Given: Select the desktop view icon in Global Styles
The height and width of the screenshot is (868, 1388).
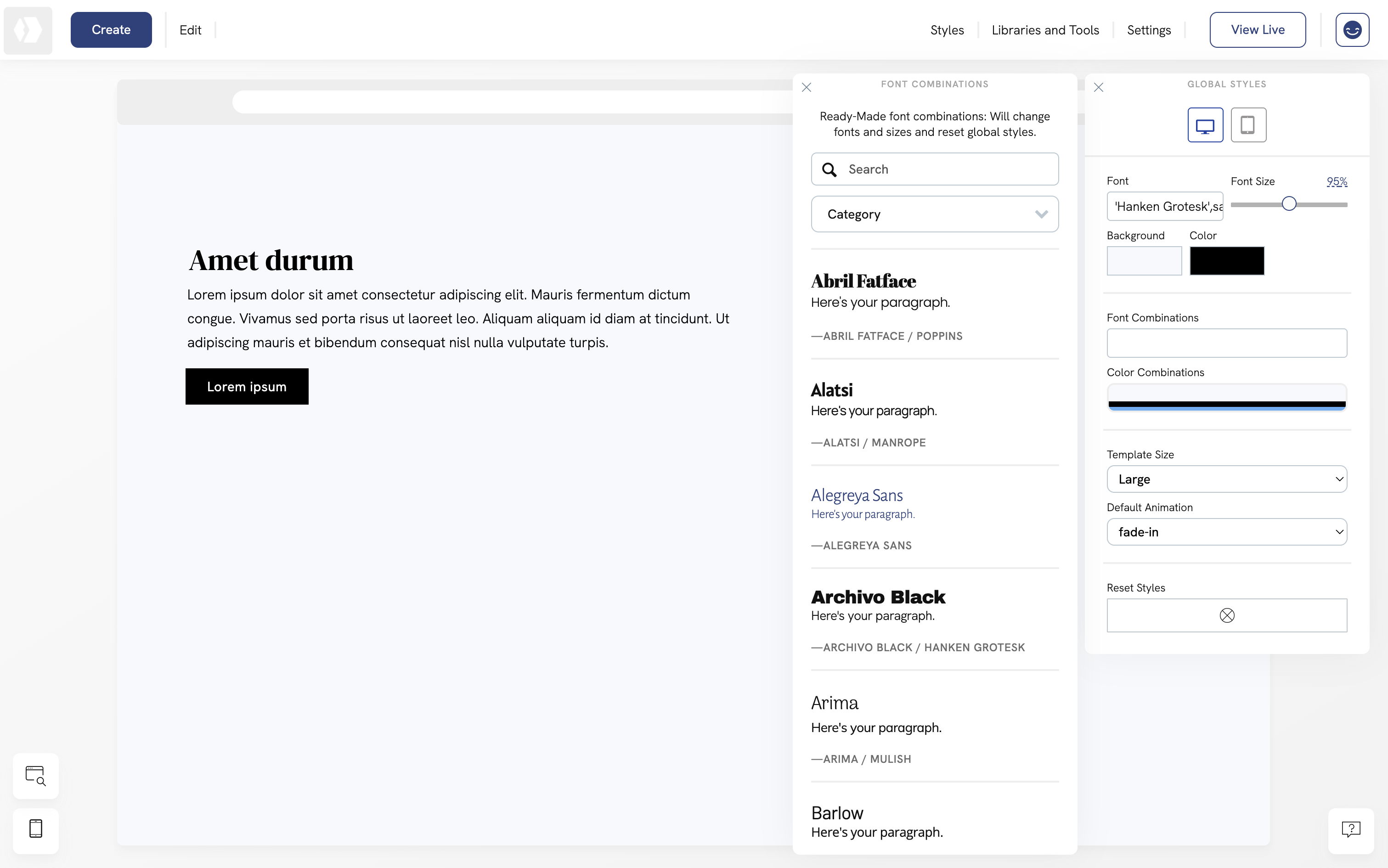Looking at the screenshot, I should click(1205, 124).
